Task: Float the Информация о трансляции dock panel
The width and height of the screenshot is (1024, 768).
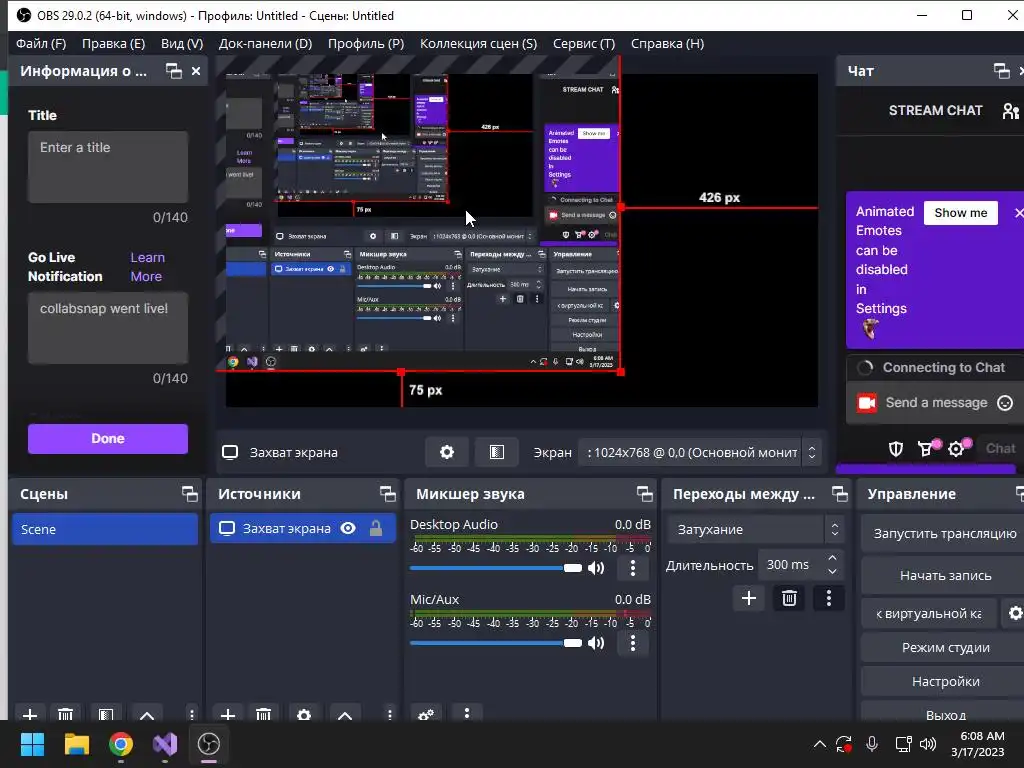Action: click(x=174, y=71)
